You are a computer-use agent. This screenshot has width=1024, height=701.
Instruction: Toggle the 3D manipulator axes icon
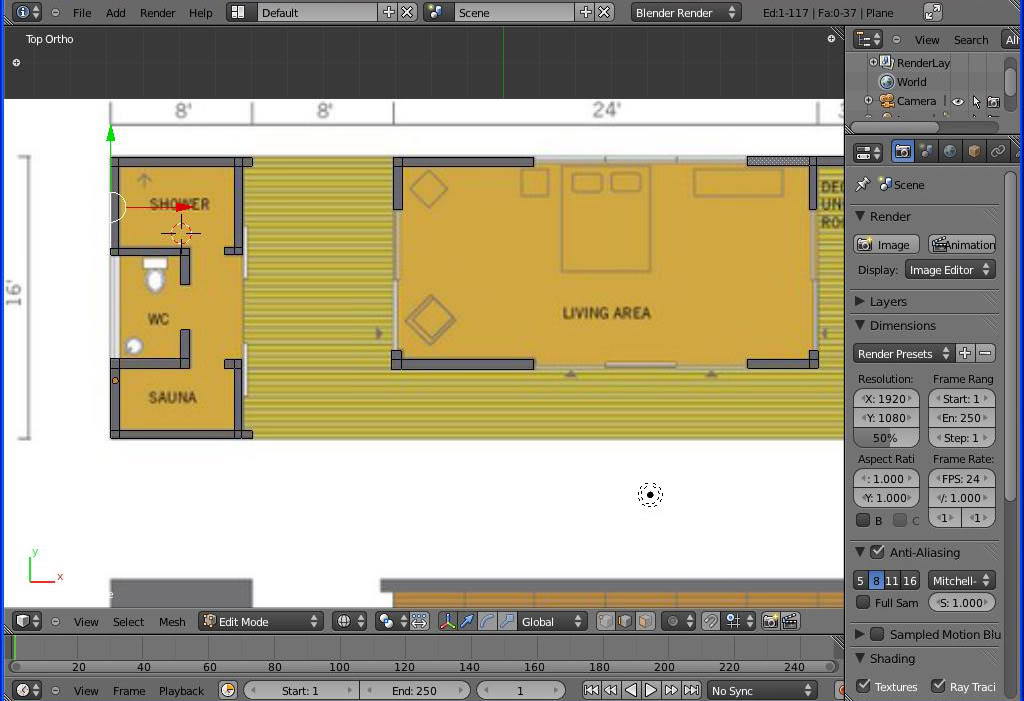(447, 621)
